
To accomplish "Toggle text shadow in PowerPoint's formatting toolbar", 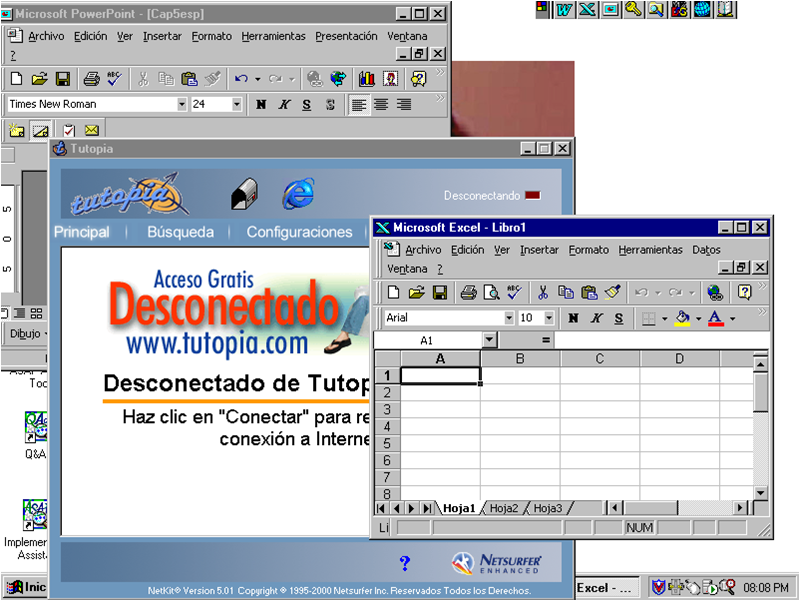I will 330,105.
